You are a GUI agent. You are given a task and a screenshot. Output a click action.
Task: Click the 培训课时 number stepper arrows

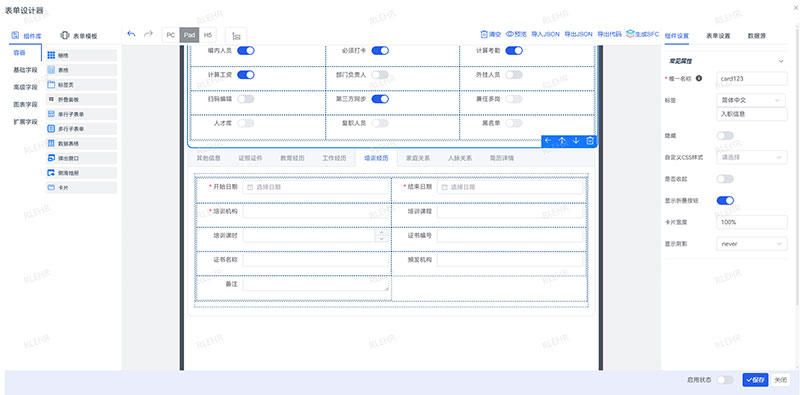(381, 235)
